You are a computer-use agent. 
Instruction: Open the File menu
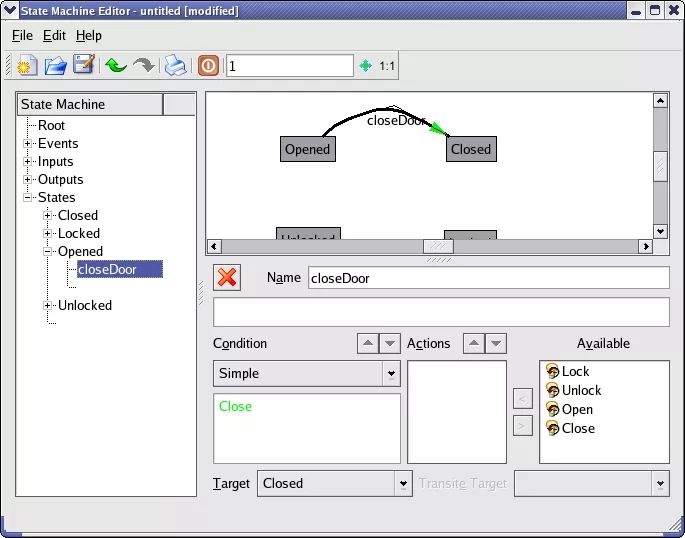(22, 35)
